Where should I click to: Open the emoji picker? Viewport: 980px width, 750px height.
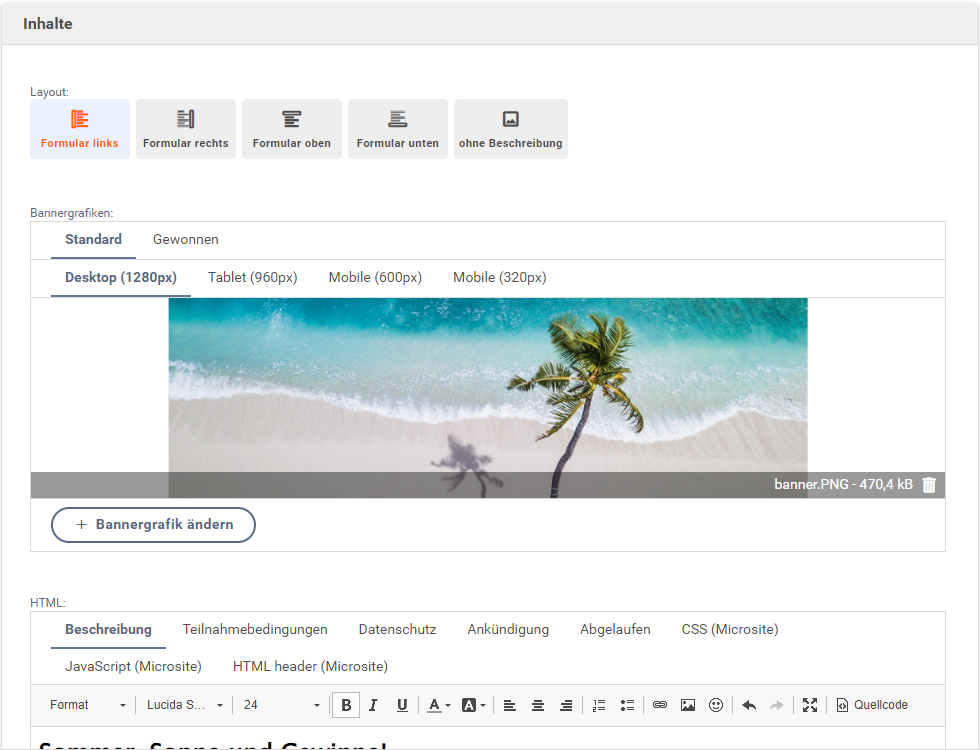point(716,705)
